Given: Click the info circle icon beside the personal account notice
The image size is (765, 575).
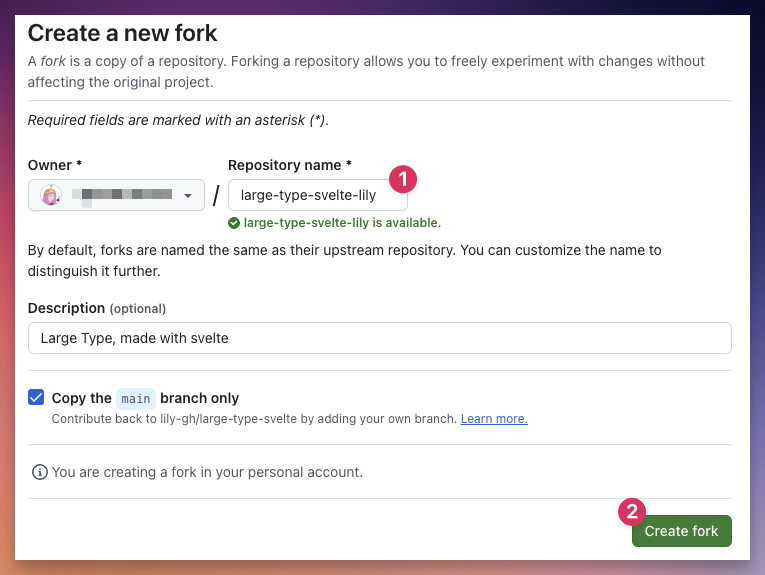Looking at the screenshot, I should tap(40, 472).
